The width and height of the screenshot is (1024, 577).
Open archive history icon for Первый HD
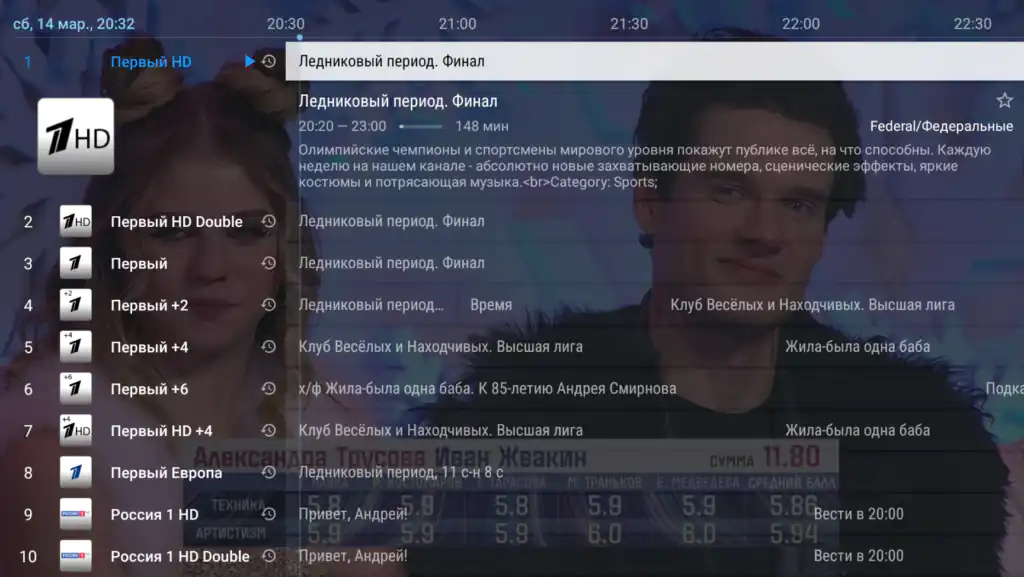pos(268,61)
